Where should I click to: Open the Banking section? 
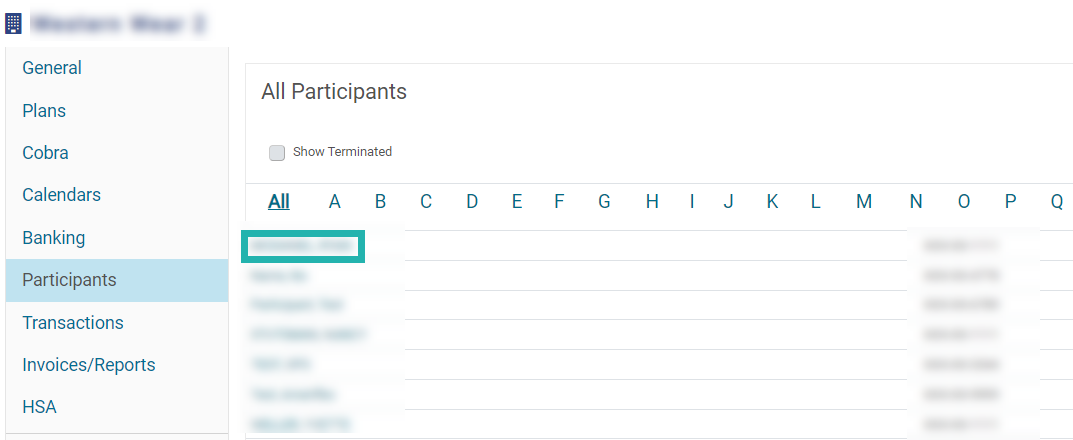click(54, 238)
